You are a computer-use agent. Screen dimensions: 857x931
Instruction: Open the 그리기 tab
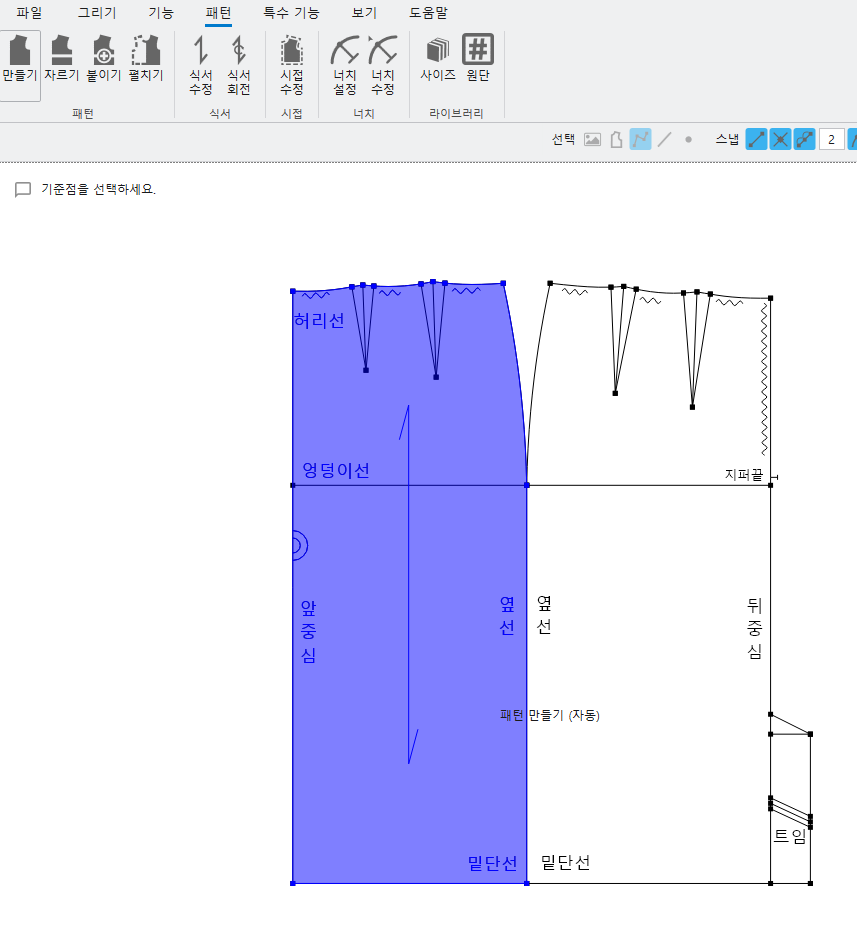(x=97, y=12)
